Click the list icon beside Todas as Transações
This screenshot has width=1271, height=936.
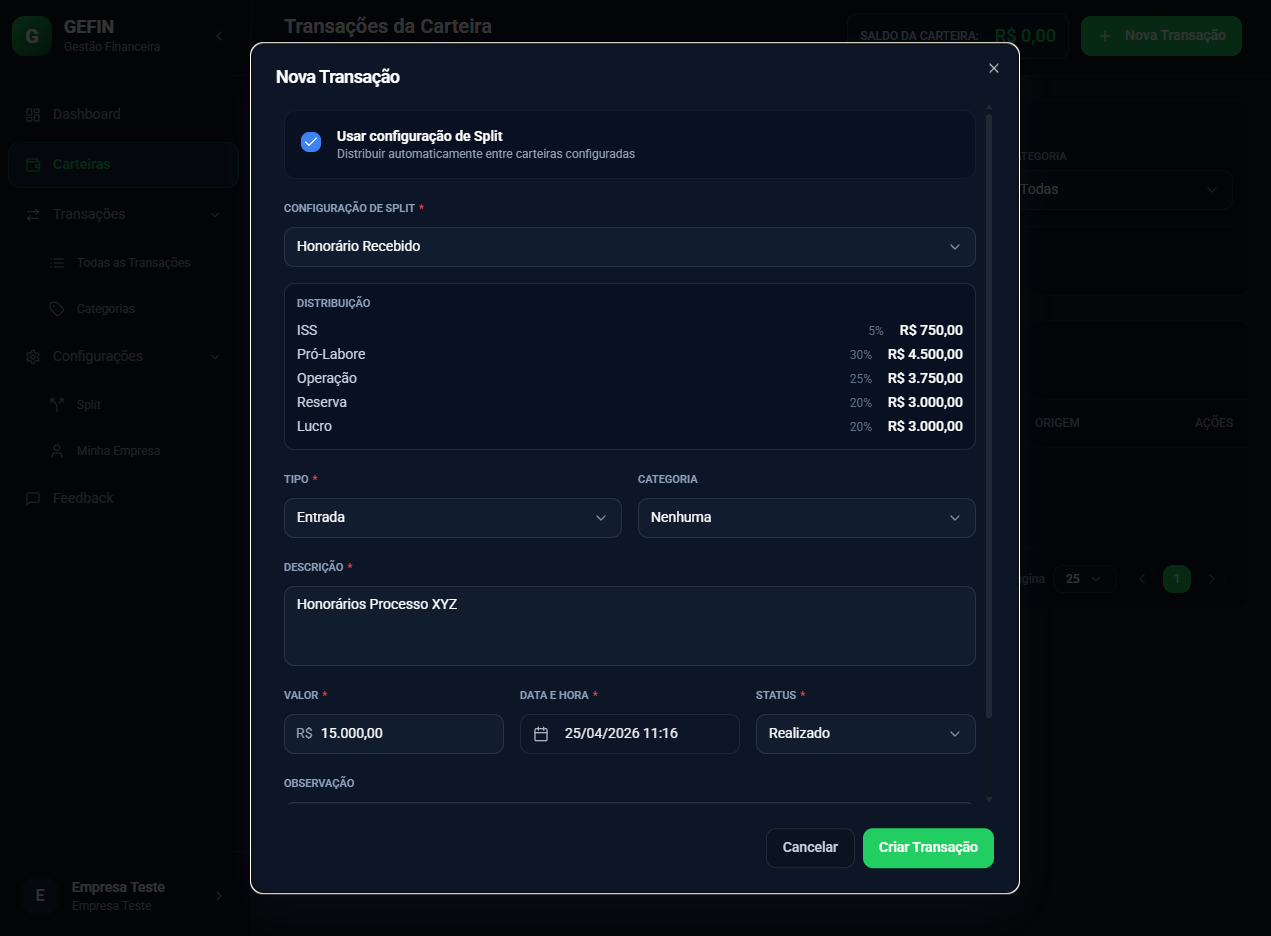tap(57, 263)
